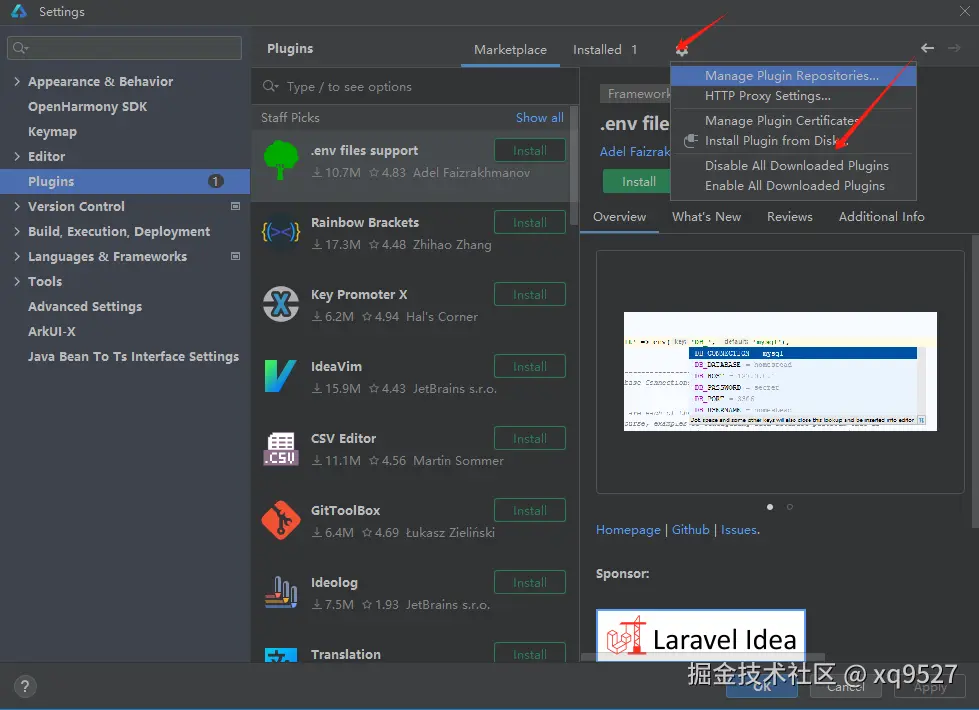Image resolution: width=979 pixels, height=710 pixels.
Task: Click the help question mark button
Action: [25, 687]
